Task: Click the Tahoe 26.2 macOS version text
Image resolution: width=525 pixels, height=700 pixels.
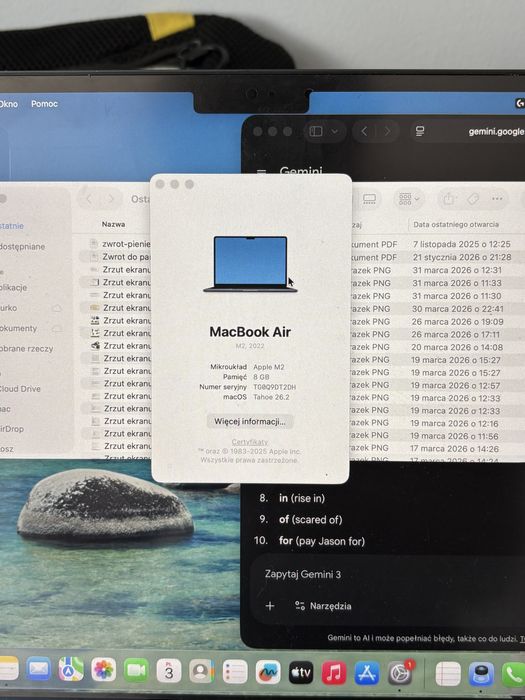Action: (x=271, y=397)
